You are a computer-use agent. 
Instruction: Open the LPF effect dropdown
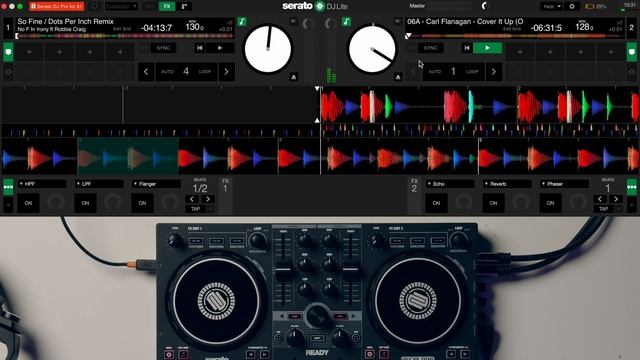click(99, 184)
